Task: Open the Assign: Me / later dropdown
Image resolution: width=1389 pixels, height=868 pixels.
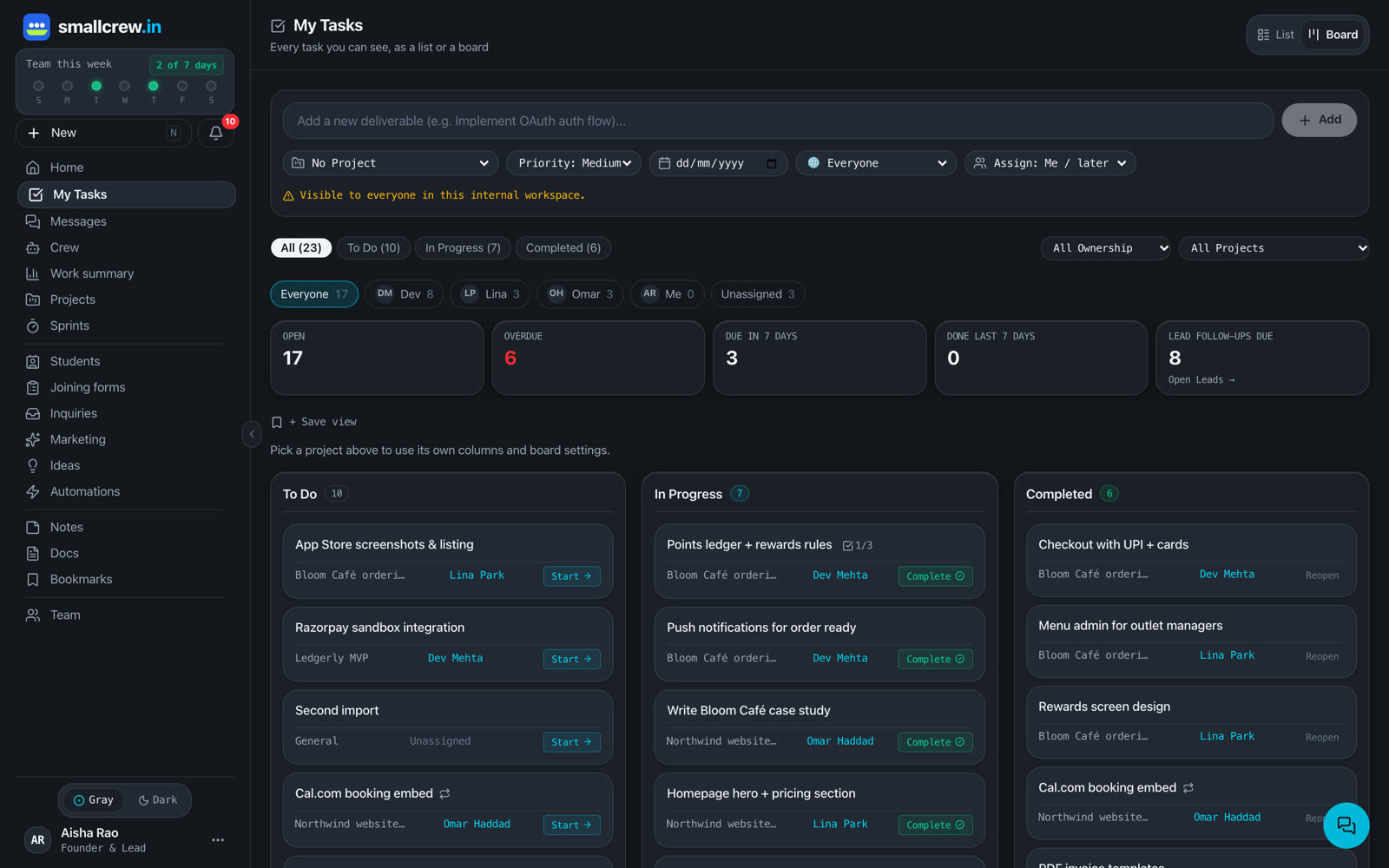Action: tap(1050, 163)
